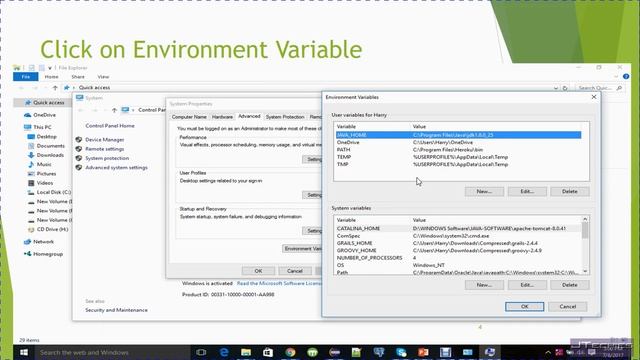Viewport: 640px width, 360px height.
Task: Click Edit under User variables
Action: click(527, 191)
